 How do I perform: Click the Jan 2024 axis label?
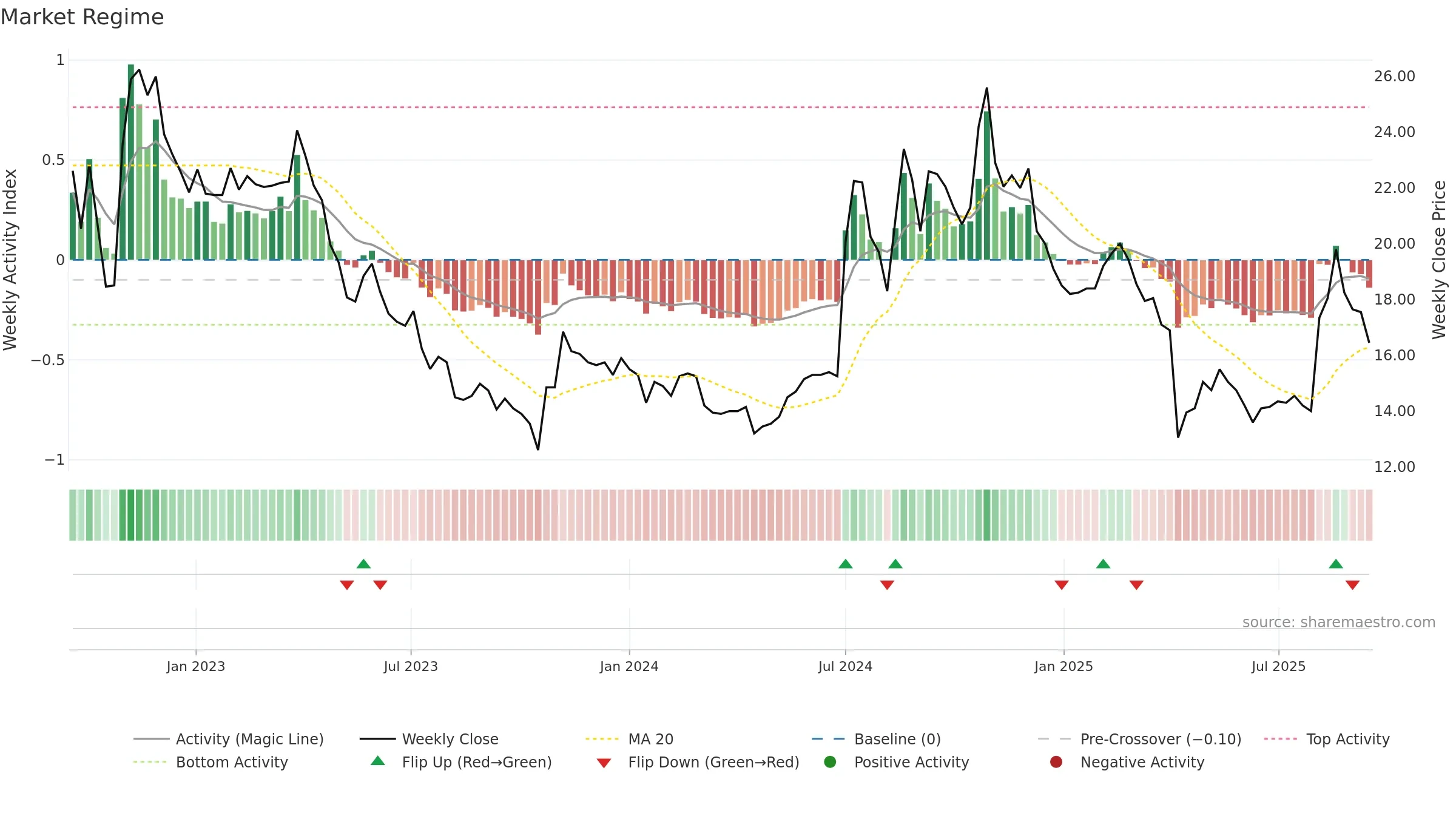pyautogui.click(x=629, y=666)
